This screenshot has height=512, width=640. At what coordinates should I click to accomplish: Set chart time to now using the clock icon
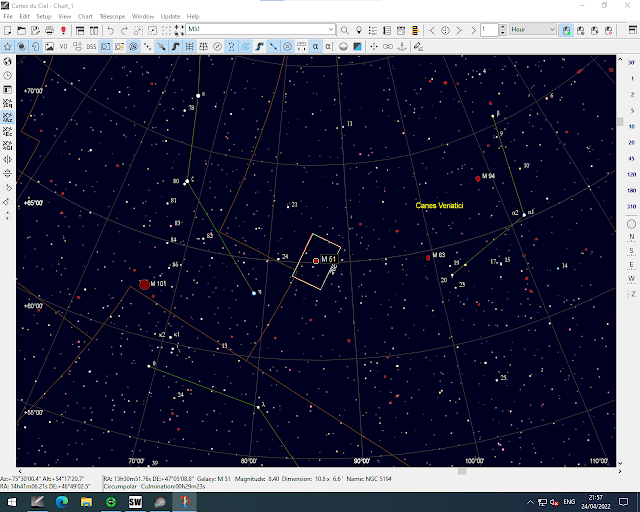(445, 31)
